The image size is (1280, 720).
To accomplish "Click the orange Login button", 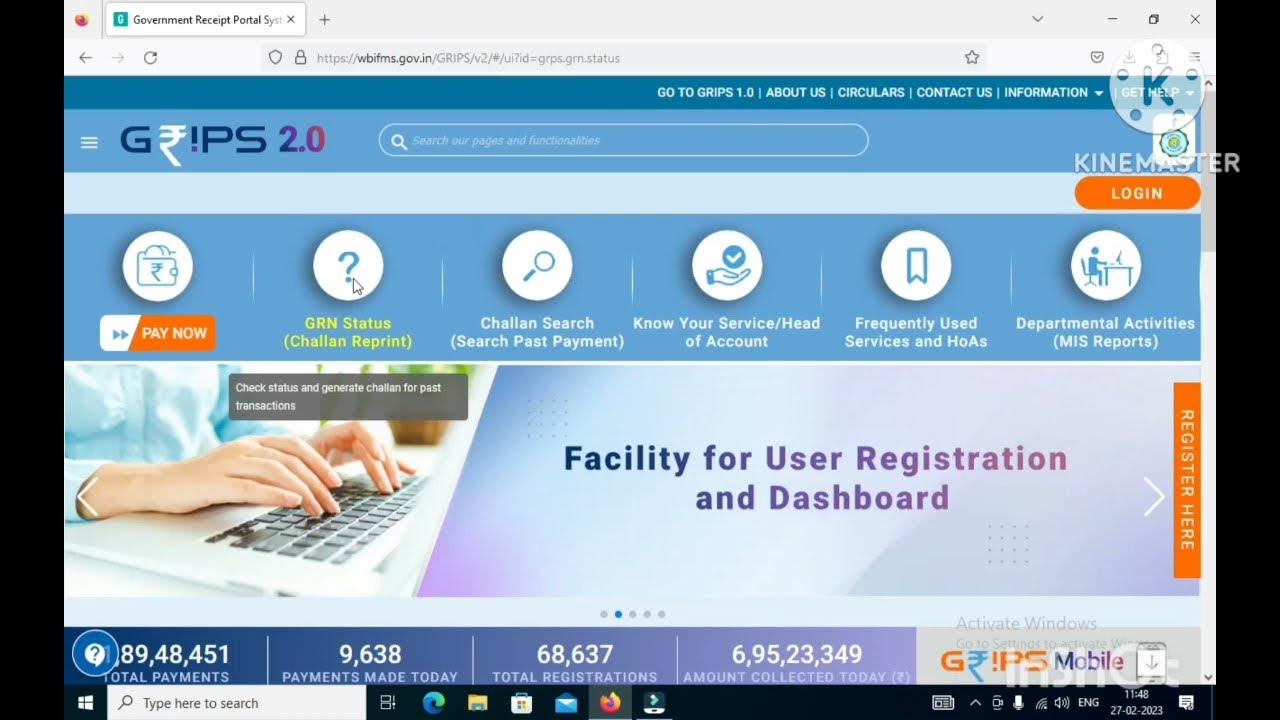I will (x=1137, y=193).
